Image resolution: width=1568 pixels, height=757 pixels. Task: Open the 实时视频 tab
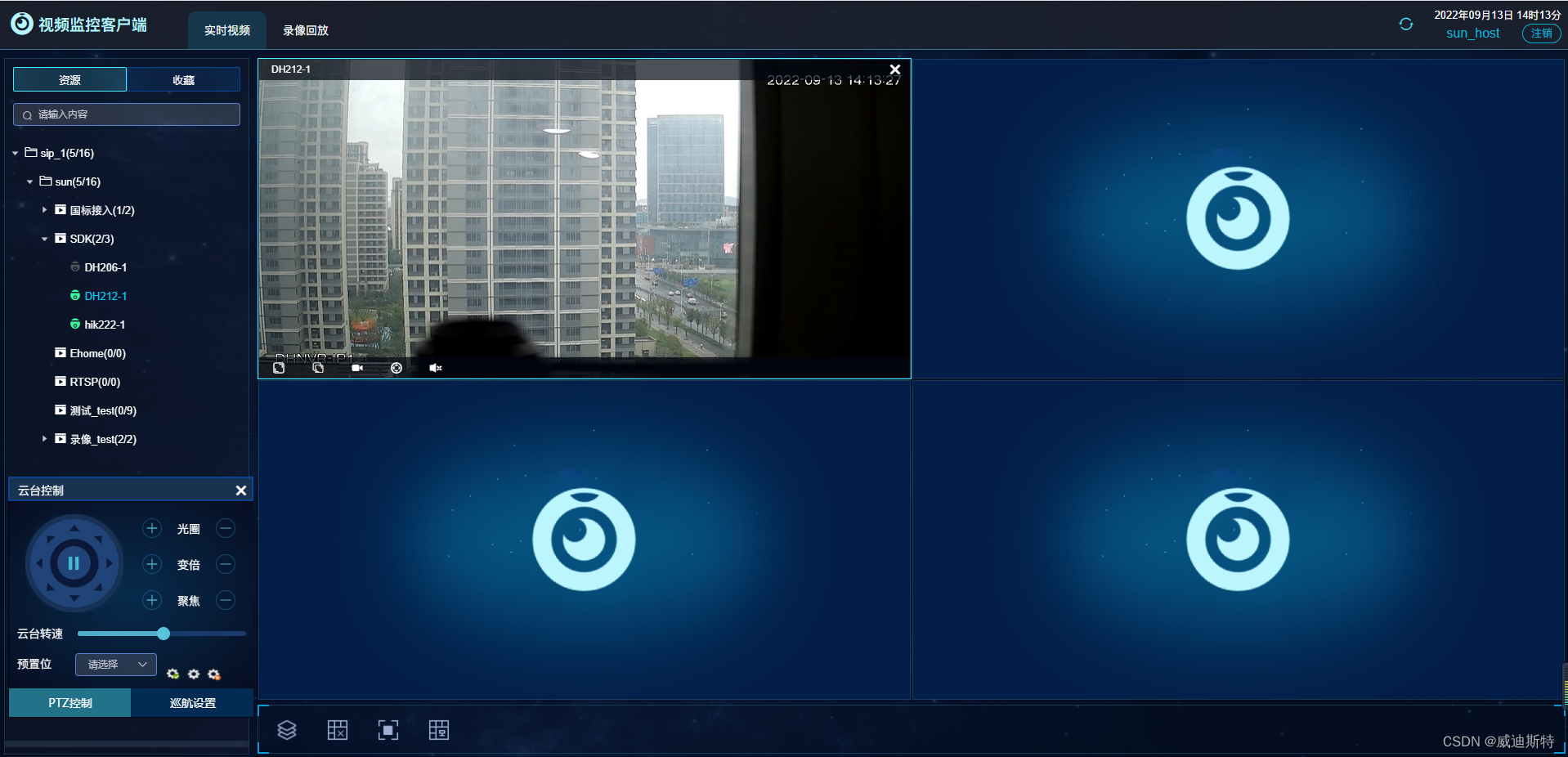pyautogui.click(x=227, y=30)
